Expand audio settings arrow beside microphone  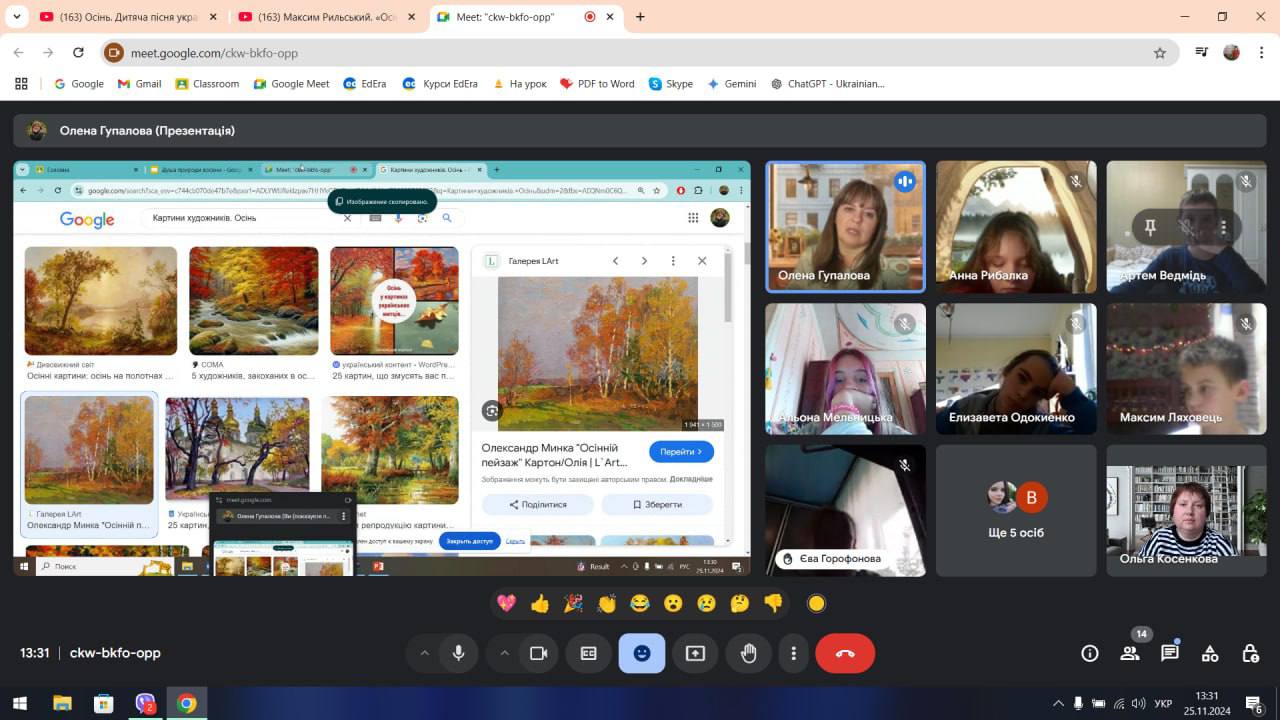pos(424,653)
